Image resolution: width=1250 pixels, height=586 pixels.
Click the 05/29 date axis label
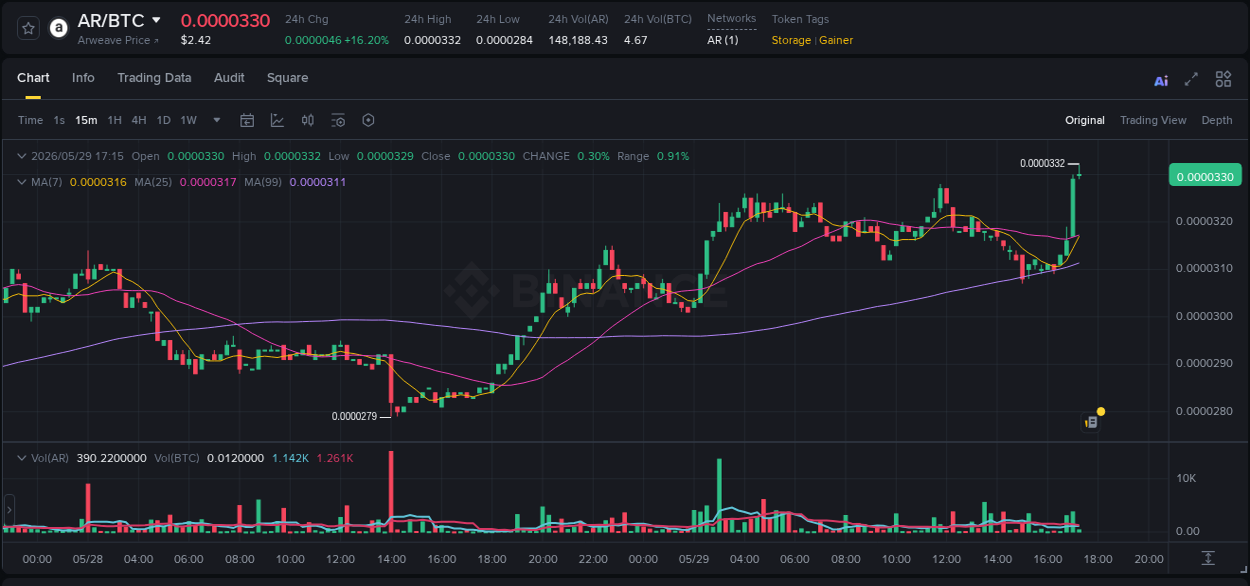[693, 559]
